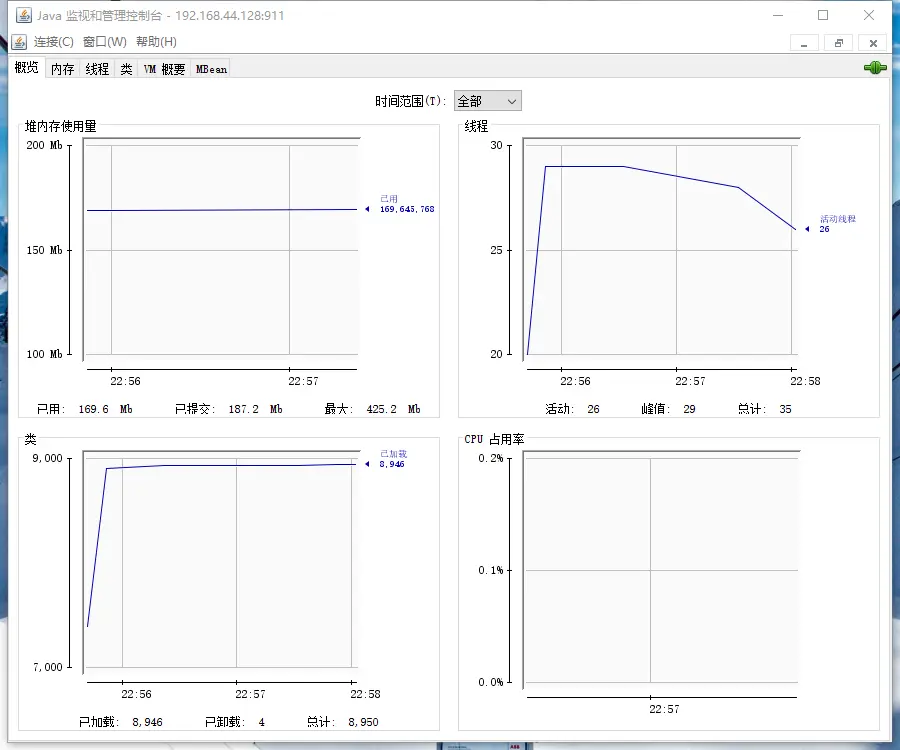Click the thread 总计 35 statistic
Screen dimensions: 900x750
[765, 409]
